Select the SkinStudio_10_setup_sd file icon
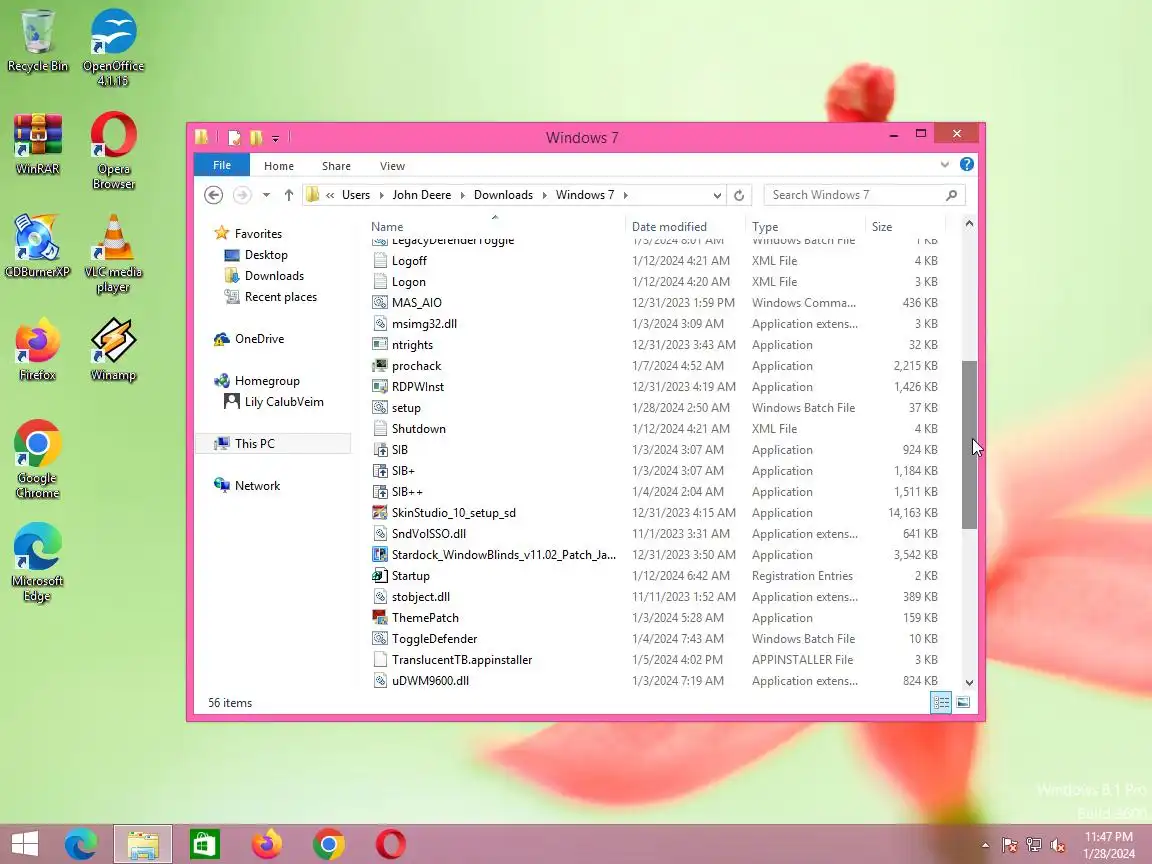The height and width of the screenshot is (864, 1152). (379, 513)
